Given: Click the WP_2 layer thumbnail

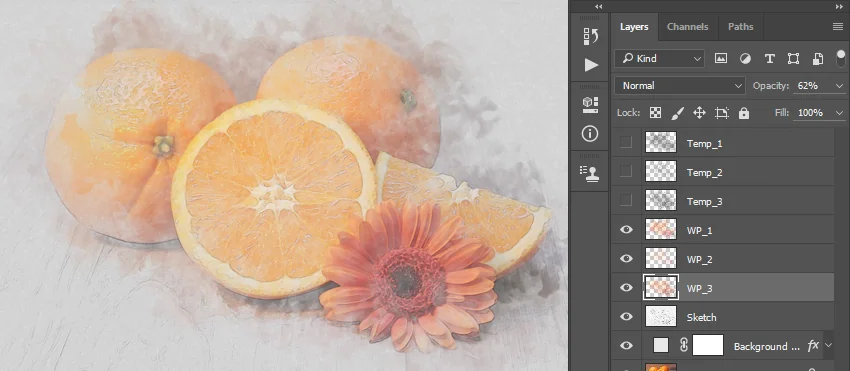Looking at the screenshot, I should [661, 258].
